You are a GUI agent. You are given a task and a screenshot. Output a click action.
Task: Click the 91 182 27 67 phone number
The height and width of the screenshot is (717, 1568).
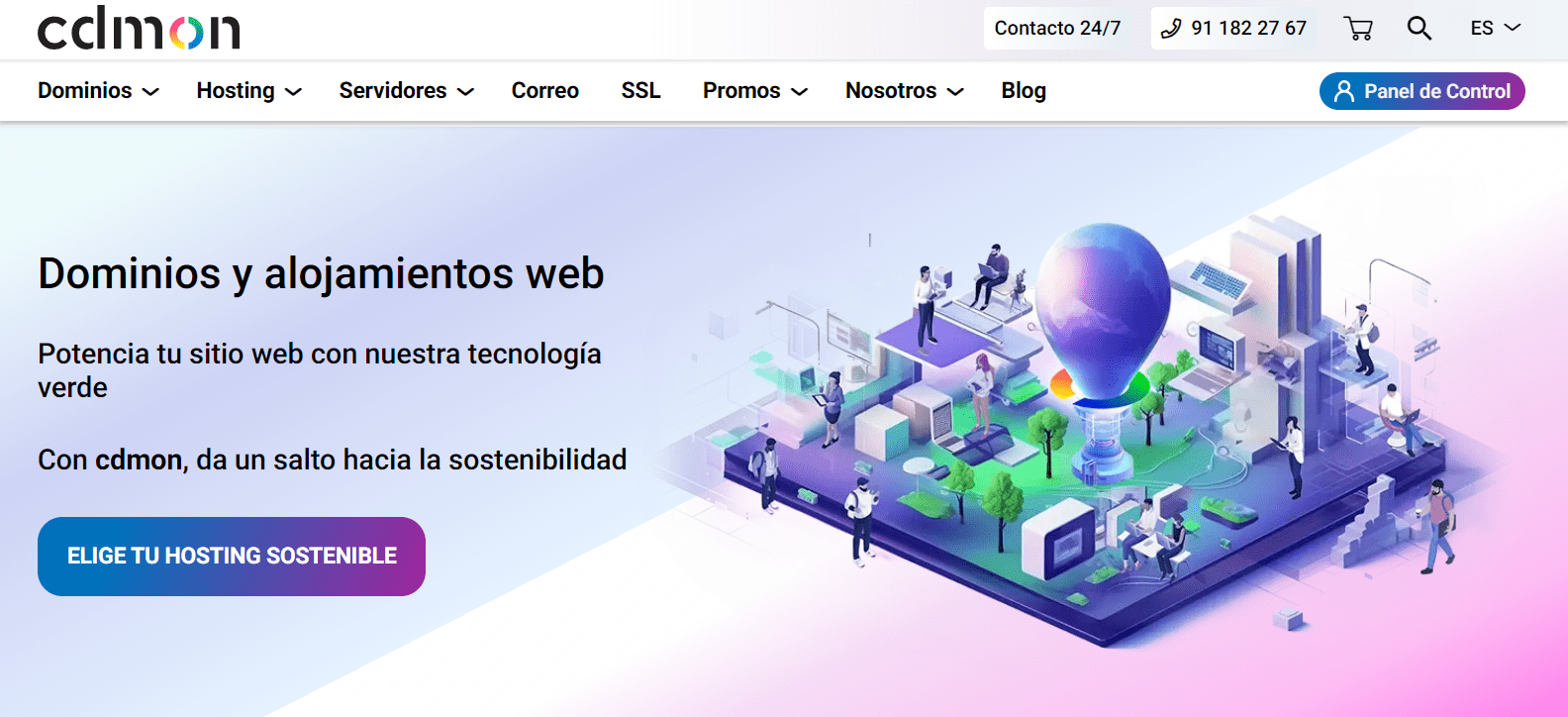coord(1248,28)
